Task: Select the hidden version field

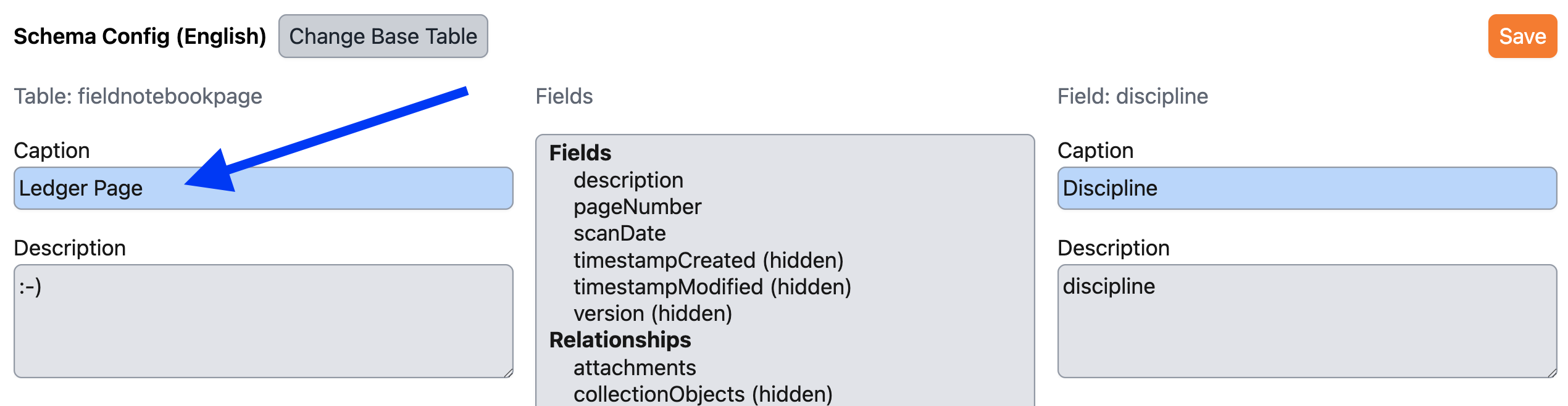Action: pos(653,313)
